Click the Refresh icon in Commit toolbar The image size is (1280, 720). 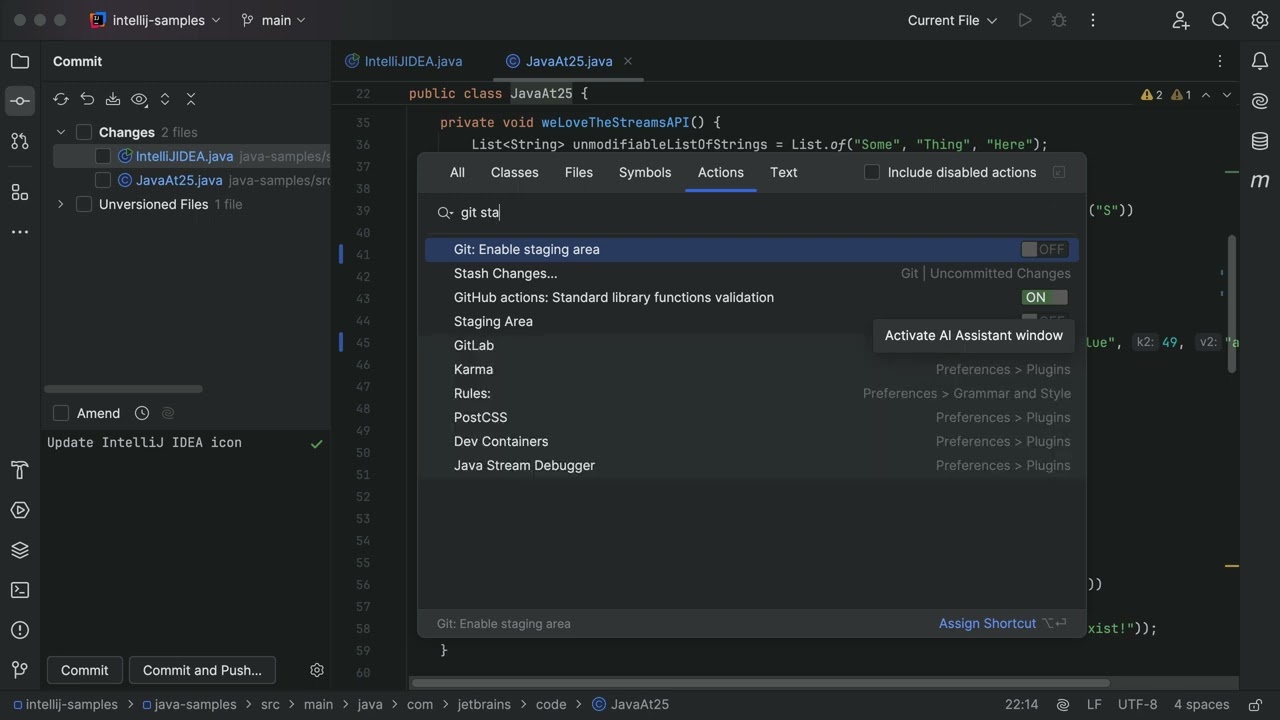pyautogui.click(x=61, y=99)
